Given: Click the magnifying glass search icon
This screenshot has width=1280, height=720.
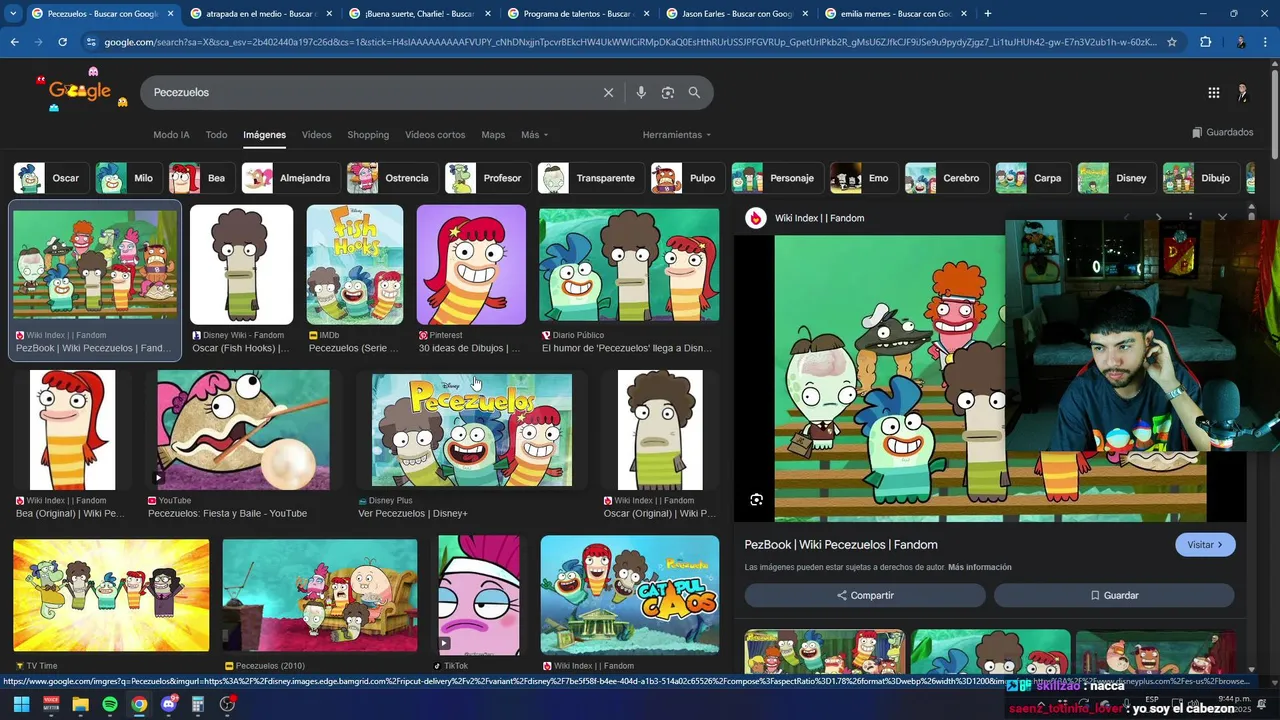Looking at the screenshot, I should tap(694, 92).
